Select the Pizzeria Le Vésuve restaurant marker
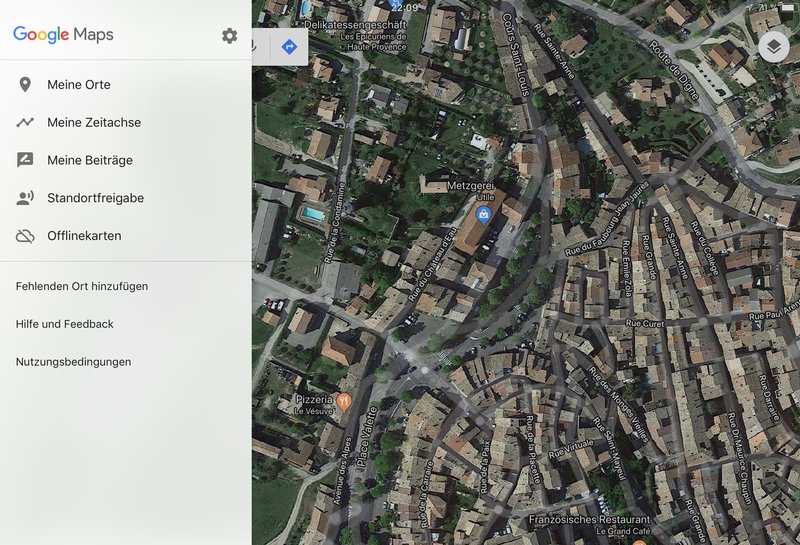Screen dimensions: 800x545 click(344, 402)
